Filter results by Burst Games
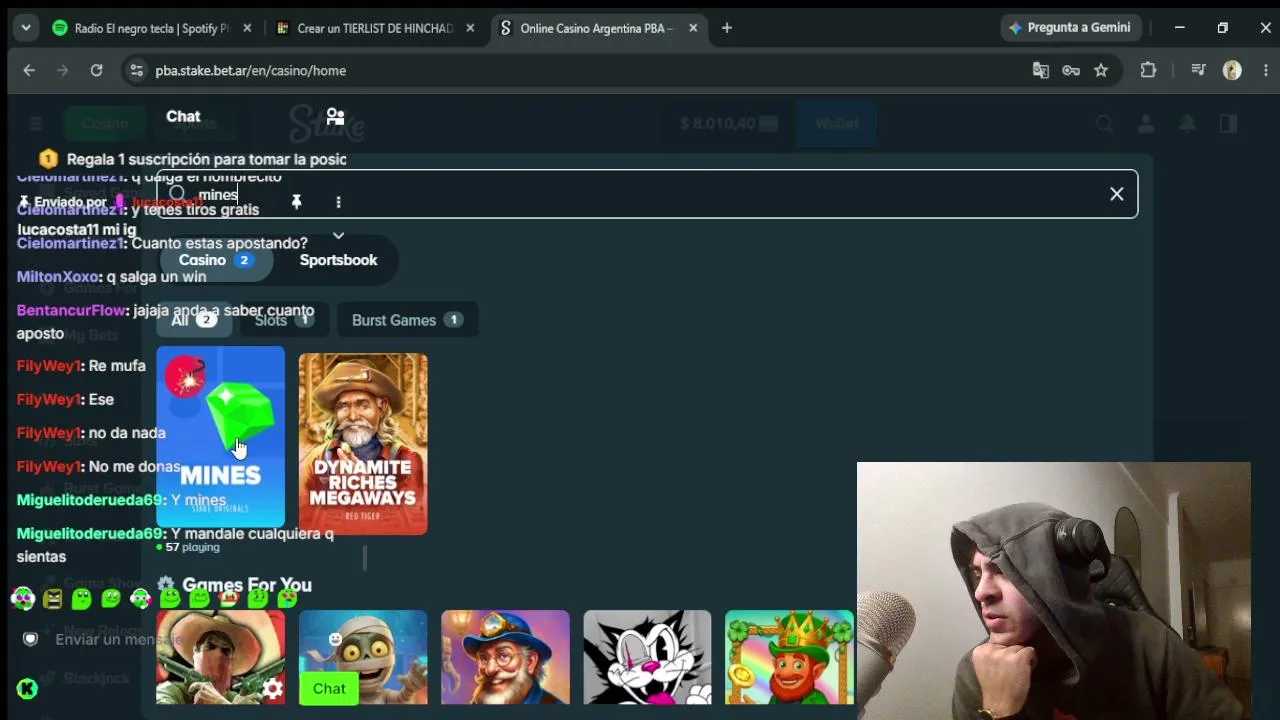The image size is (1280, 720). click(x=407, y=320)
